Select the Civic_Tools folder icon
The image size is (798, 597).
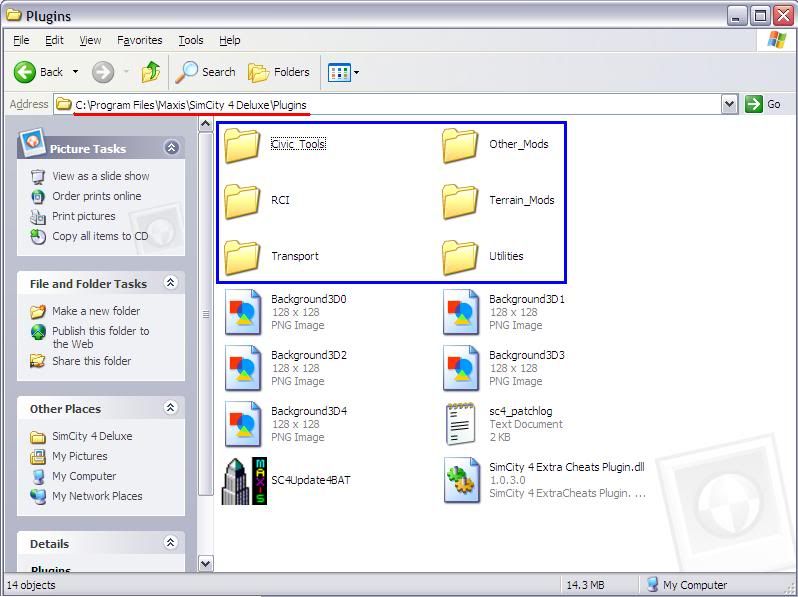[242, 146]
